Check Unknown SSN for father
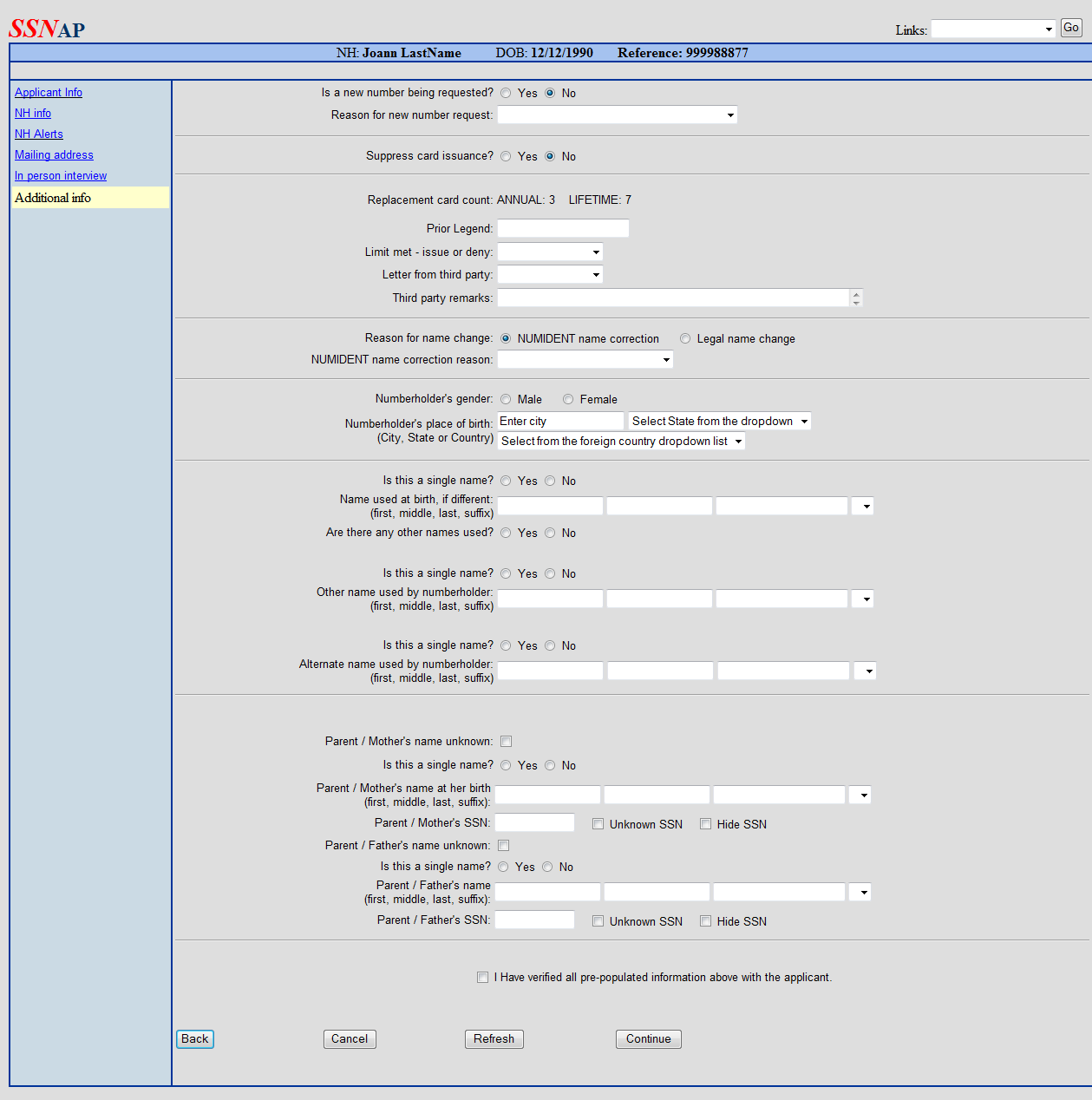Screen dimensions: 1092x1100 pyautogui.click(x=598, y=921)
